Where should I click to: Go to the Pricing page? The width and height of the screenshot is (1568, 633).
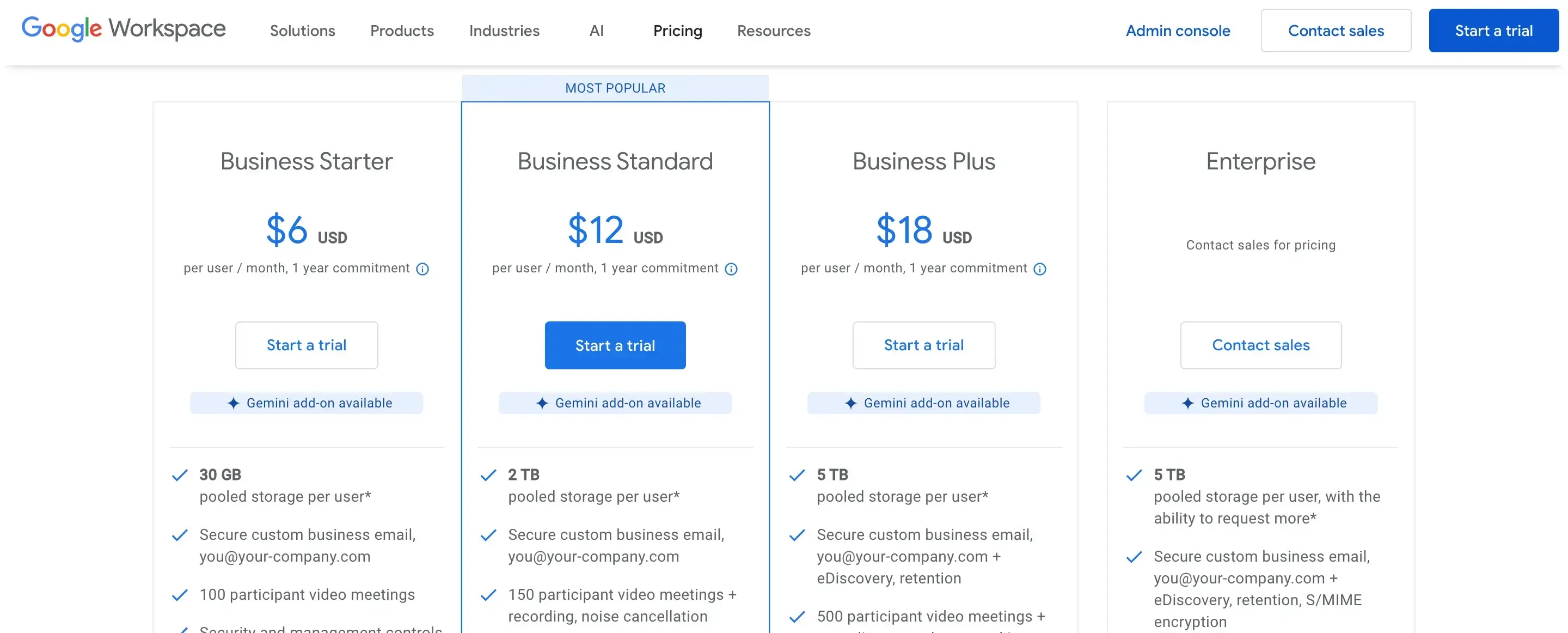(677, 31)
